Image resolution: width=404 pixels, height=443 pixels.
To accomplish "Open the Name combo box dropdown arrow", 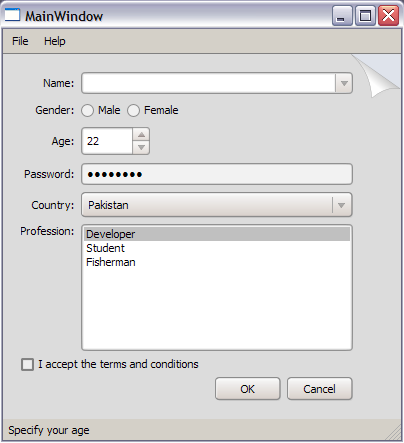I will (344, 83).
